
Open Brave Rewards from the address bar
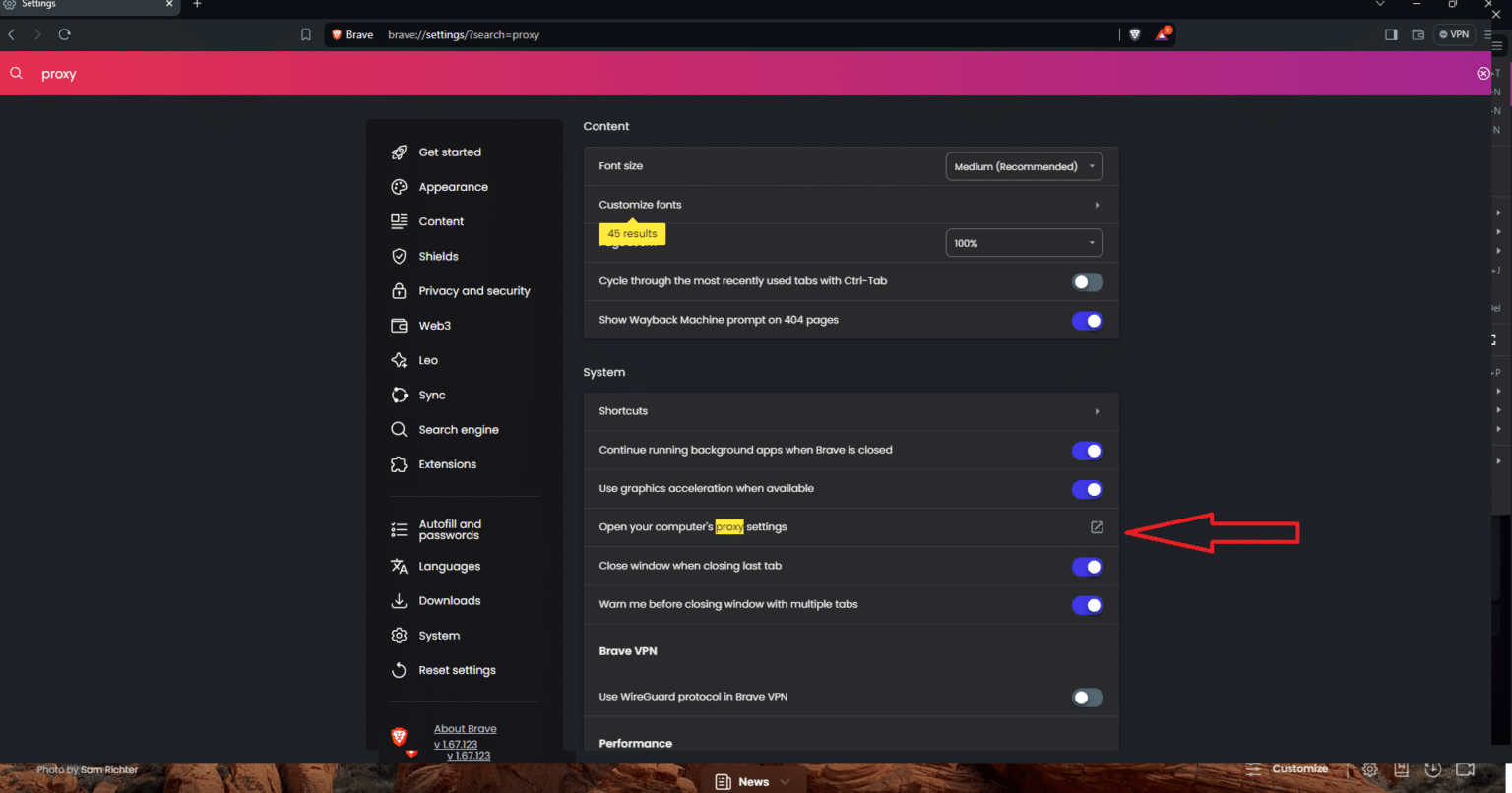tap(1164, 33)
